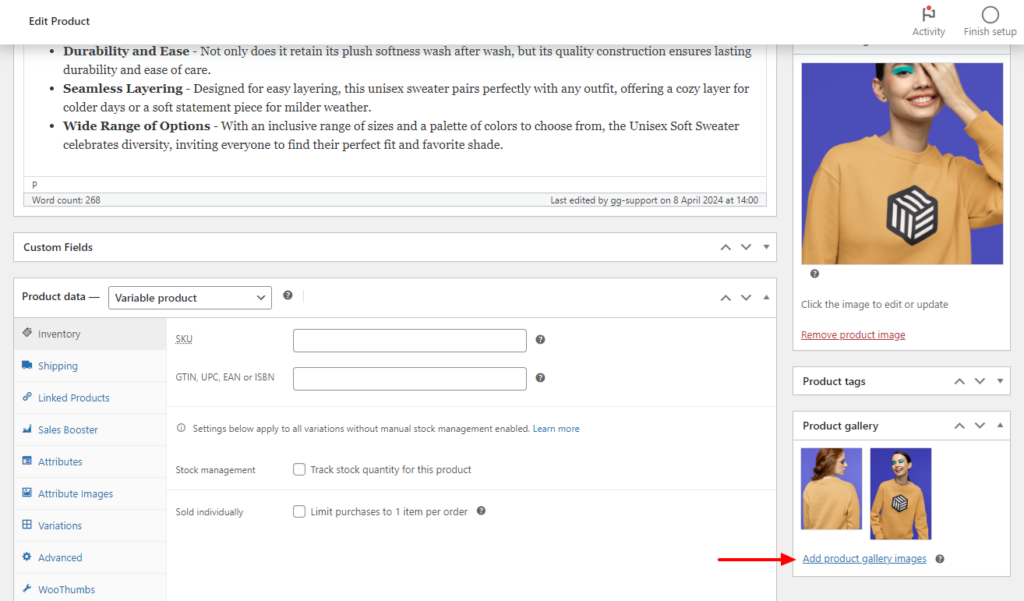Select the front-facing sweater gallery thumbnail
The height and width of the screenshot is (601, 1024).
pos(899,493)
